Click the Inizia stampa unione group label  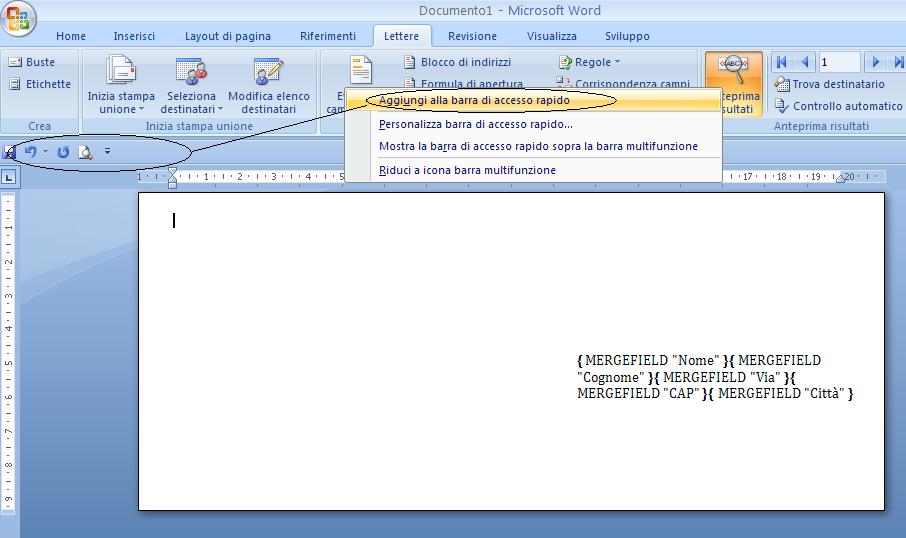(x=199, y=126)
